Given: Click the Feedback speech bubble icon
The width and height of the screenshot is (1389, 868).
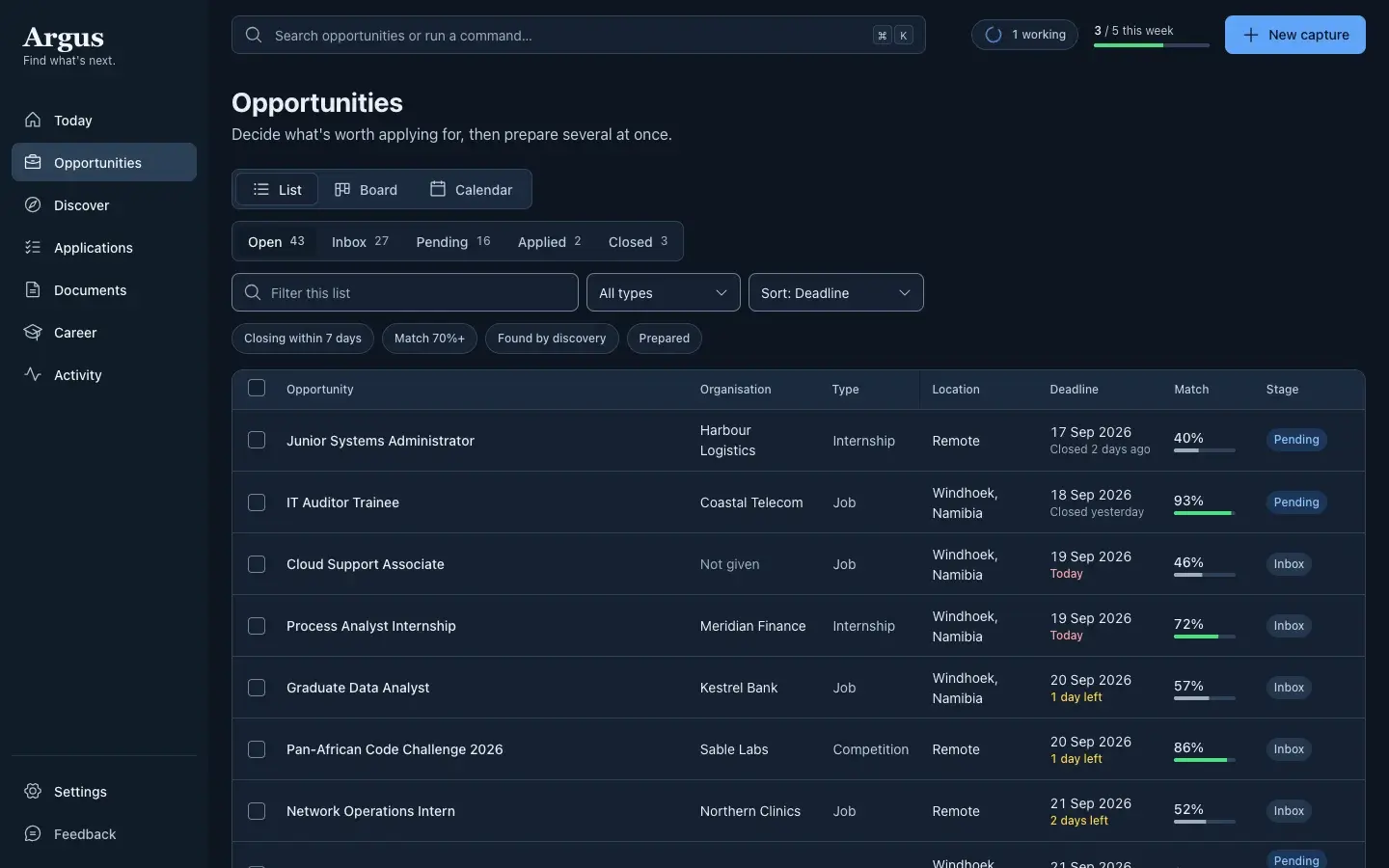Looking at the screenshot, I should point(33,833).
